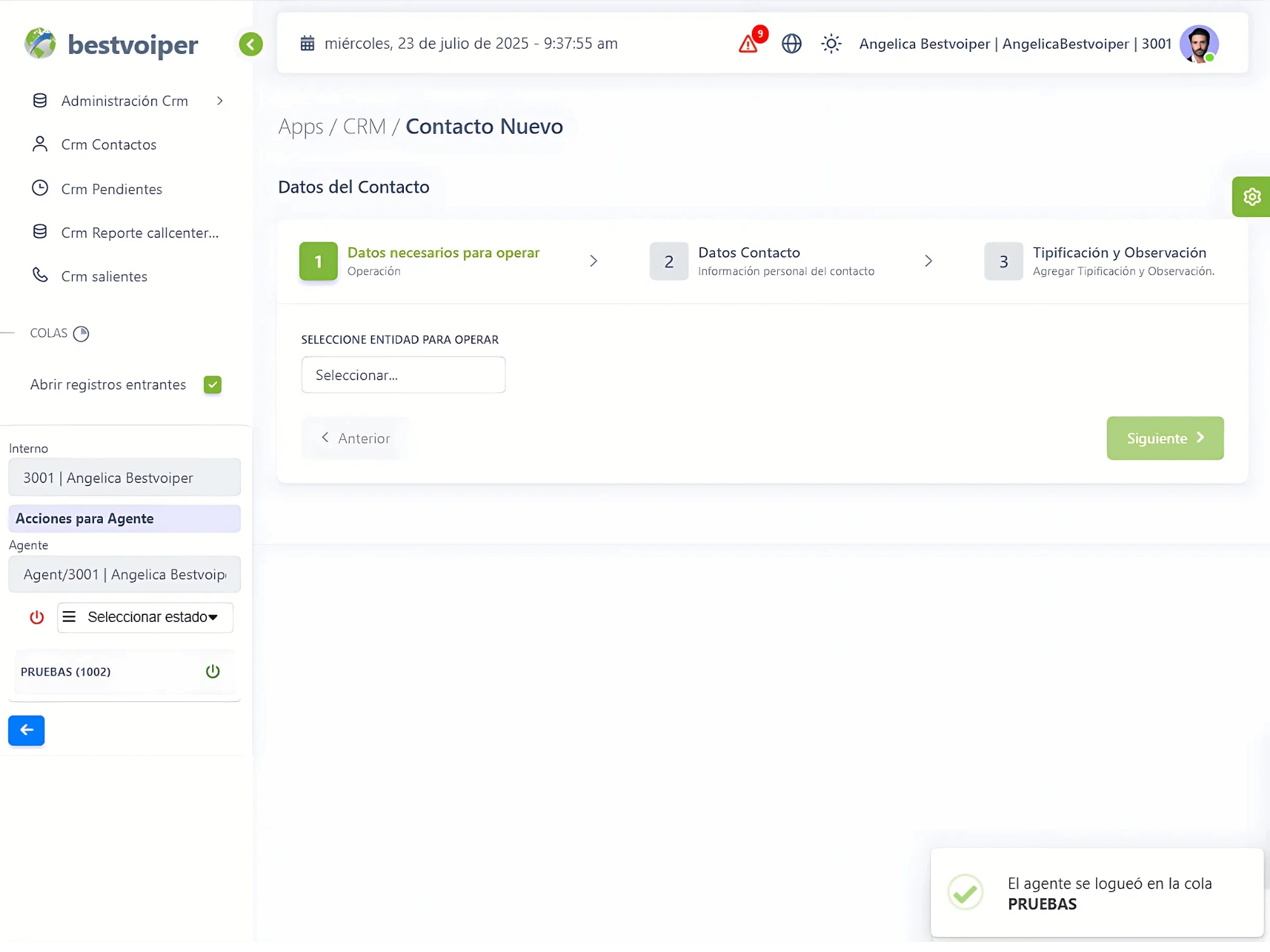Viewport: 1270px width, 952px height.
Task: Click the Acciones para Agente header
Action: pos(124,519)
